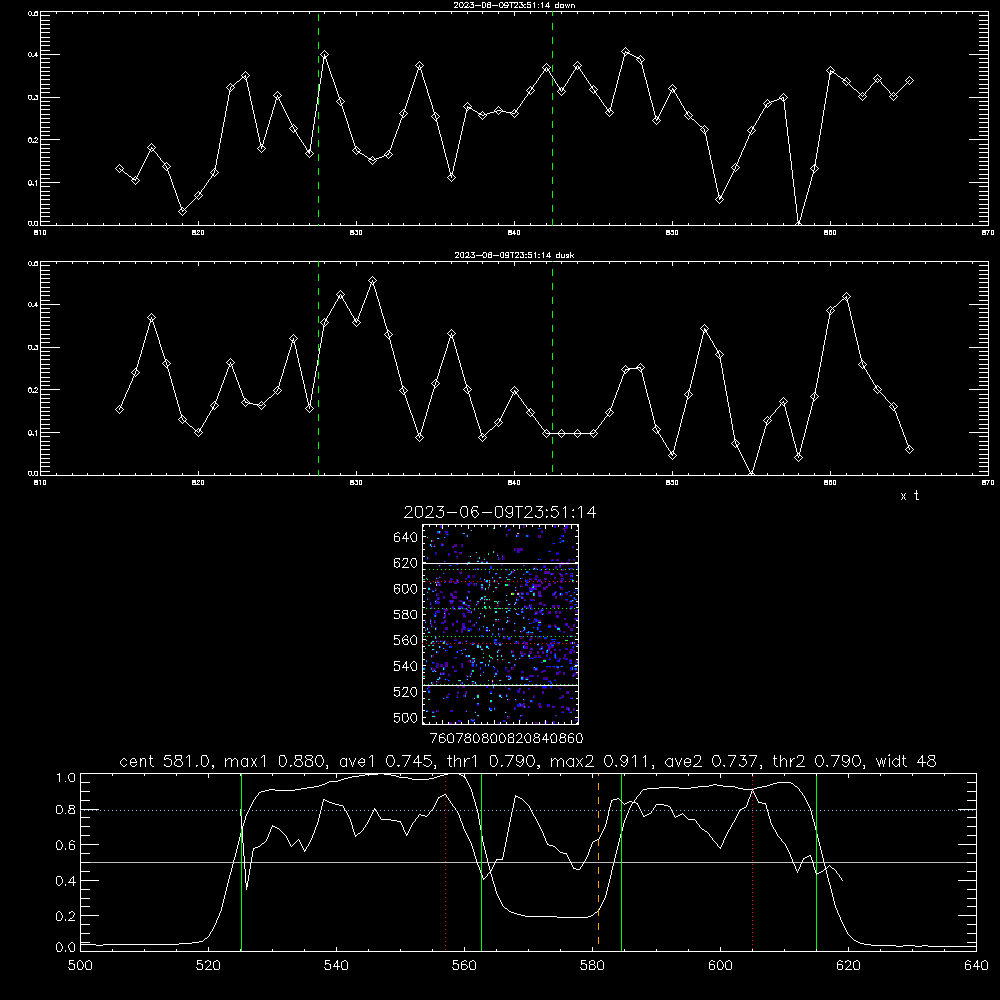
Task: Click the highest diamond data point in the dusk plot
Action: [x=372, y=281]
